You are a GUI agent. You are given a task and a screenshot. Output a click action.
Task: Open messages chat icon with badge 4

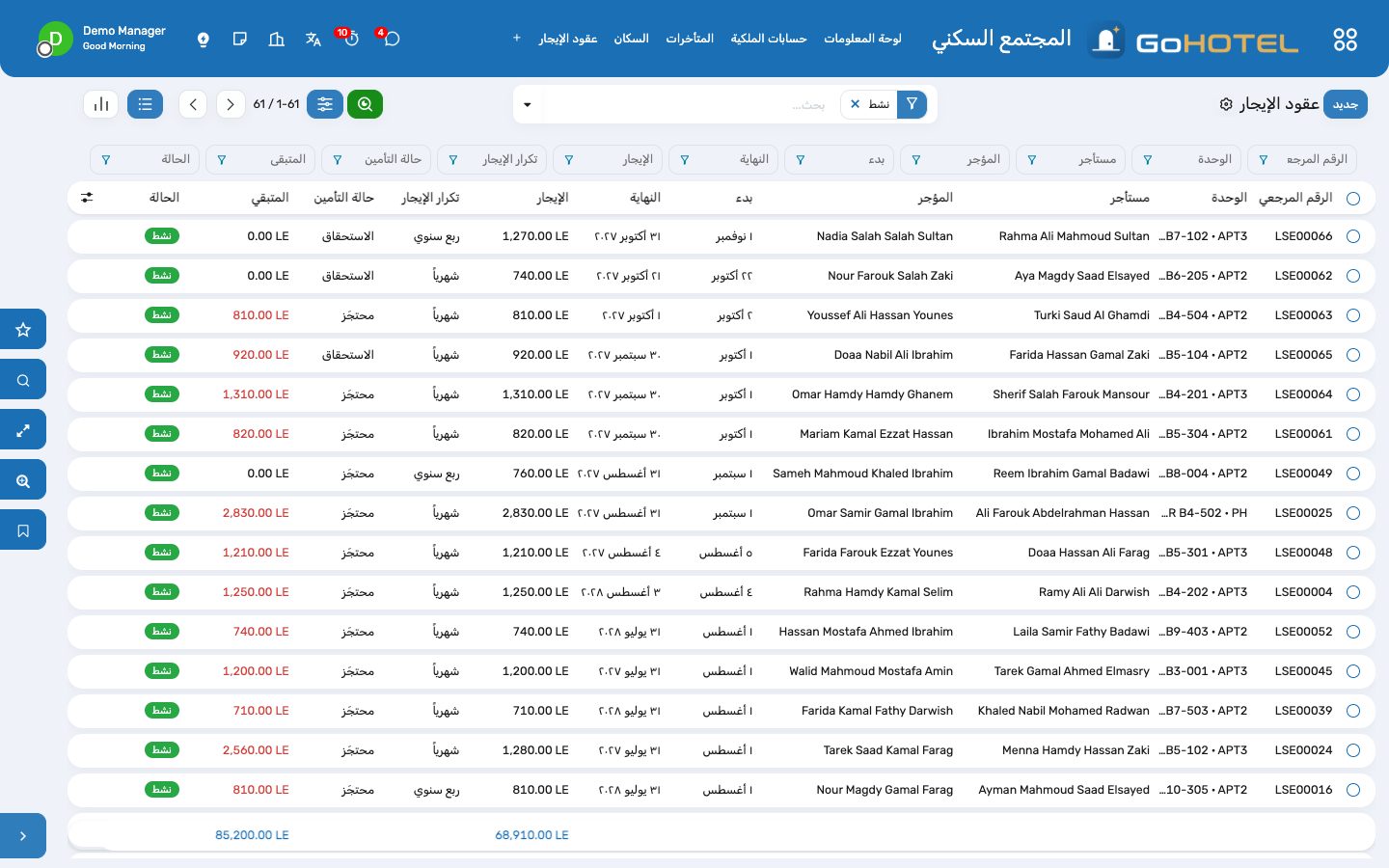[x=390, y=39]
